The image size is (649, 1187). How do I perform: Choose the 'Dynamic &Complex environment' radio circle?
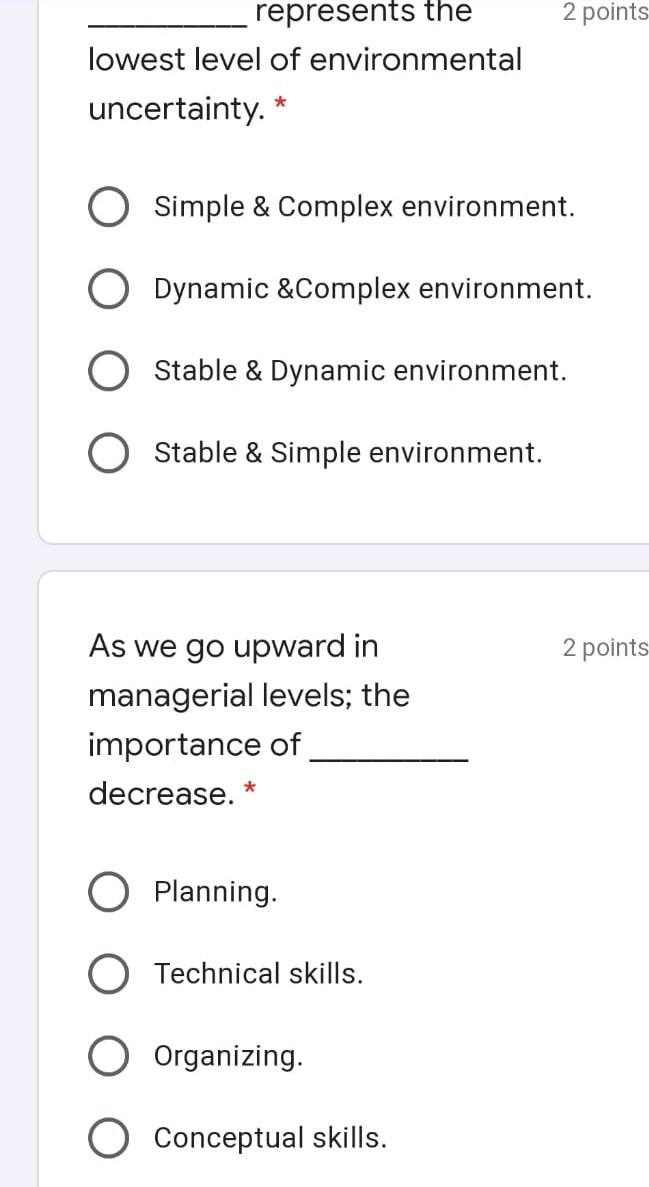pos(107,290)
